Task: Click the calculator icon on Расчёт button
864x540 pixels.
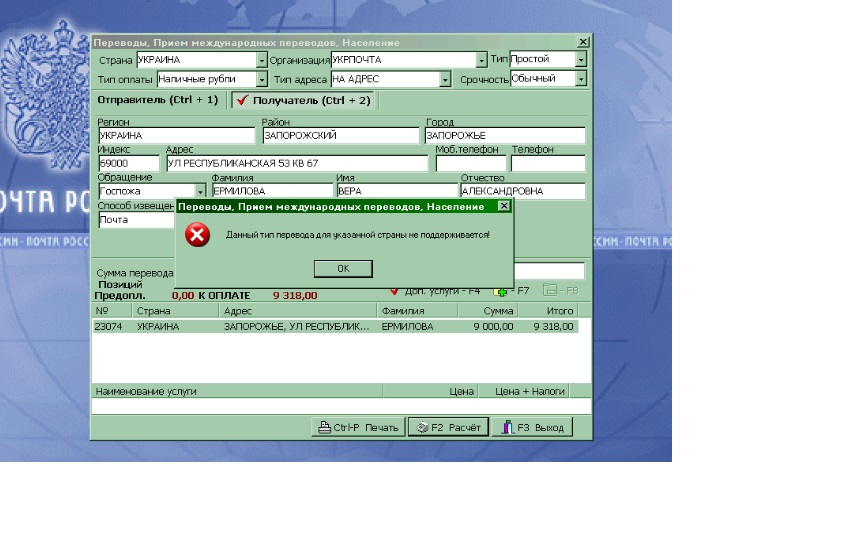Action: click(422, 427)
